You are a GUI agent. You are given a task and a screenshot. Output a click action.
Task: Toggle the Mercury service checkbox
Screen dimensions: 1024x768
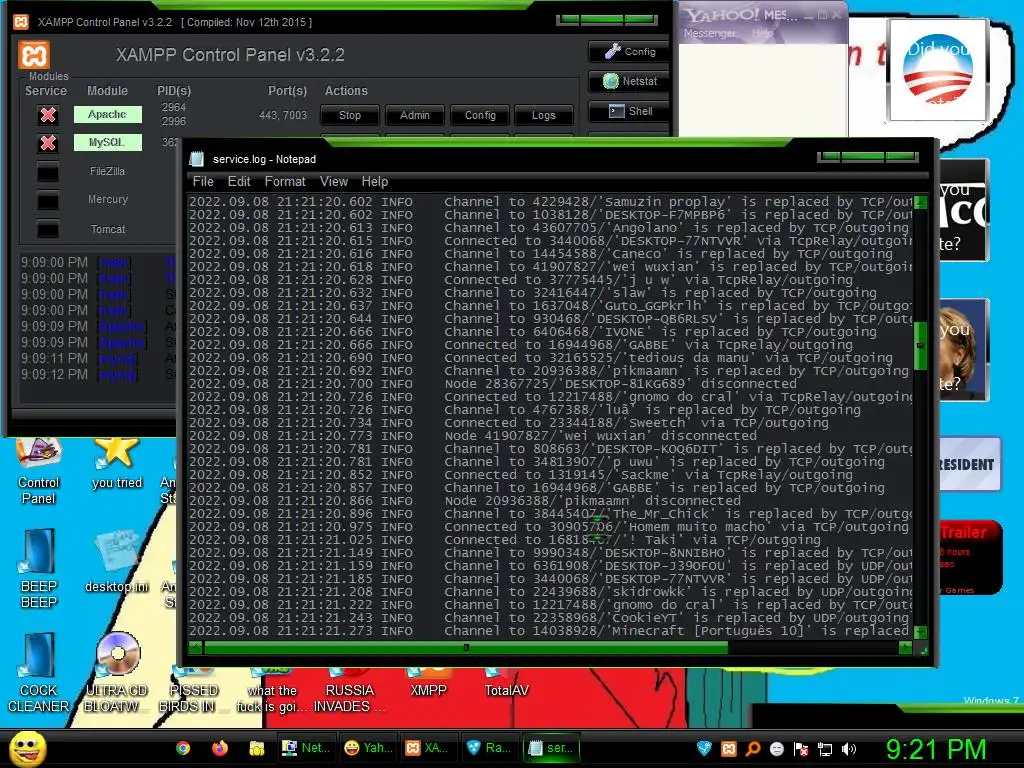[48, 200]
